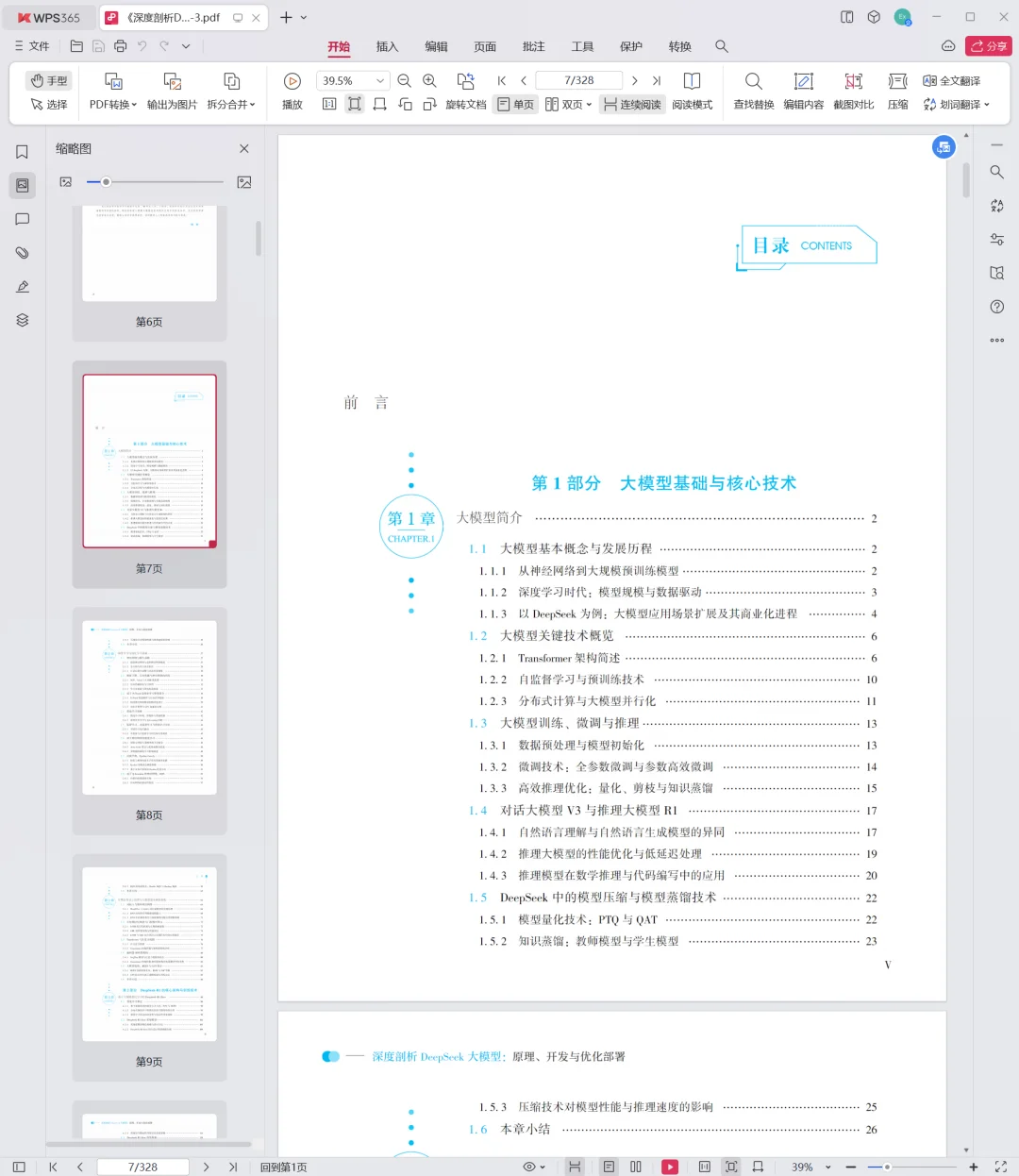Open the 划词翻译 dropdown
The width and height of the screenshot is (1019, 1176).
(x=957, y=105)
